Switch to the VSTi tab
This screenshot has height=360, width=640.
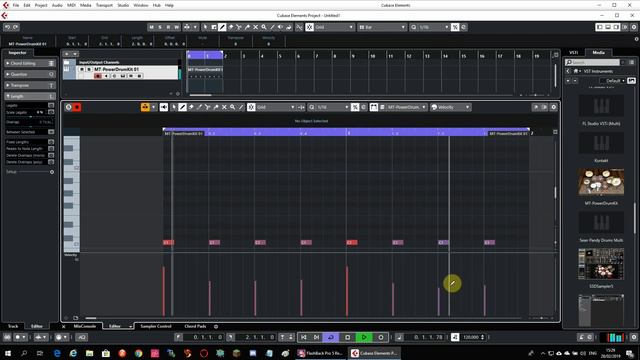coord(574,53)
